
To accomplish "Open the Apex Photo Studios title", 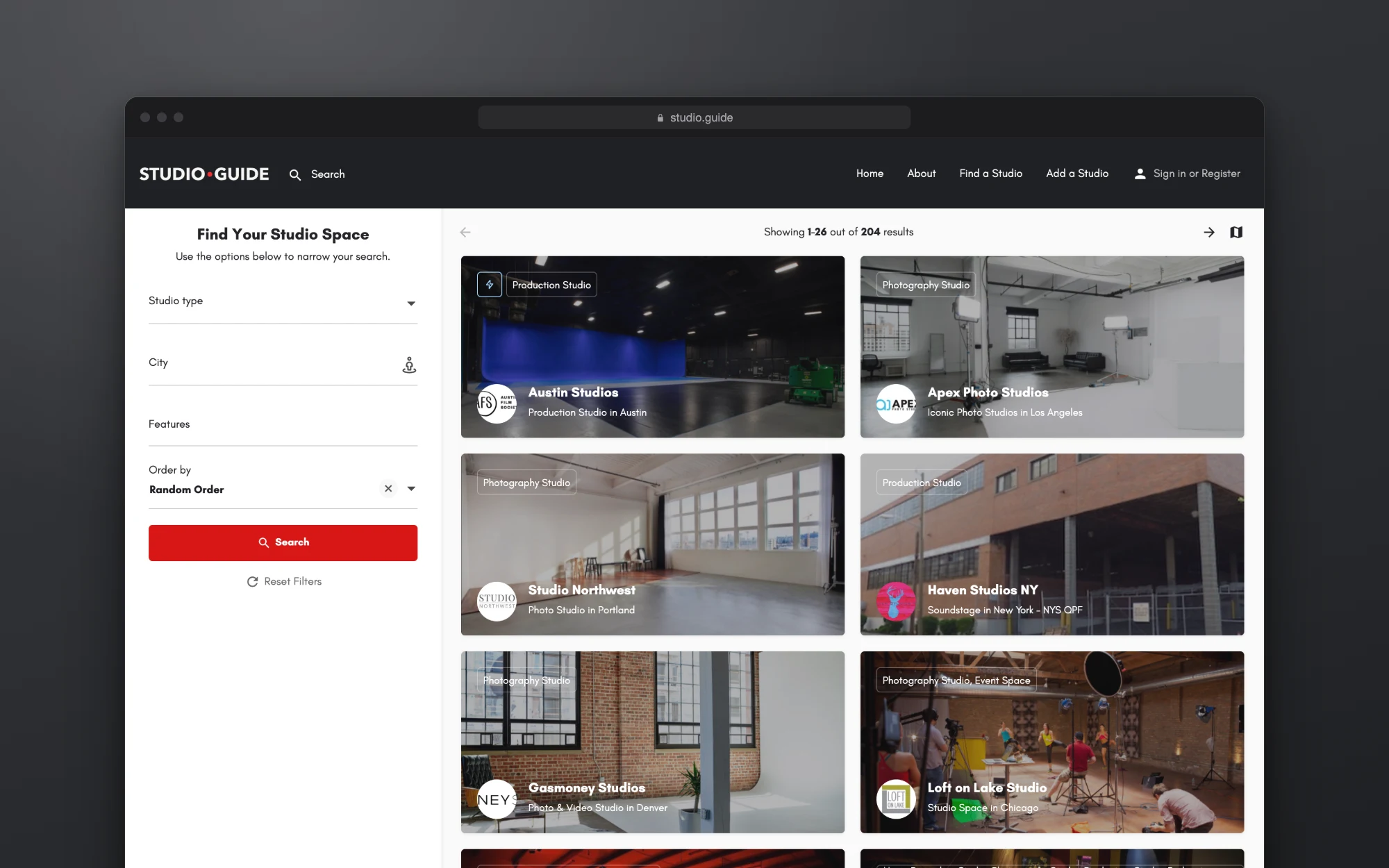I will point(988,393).
